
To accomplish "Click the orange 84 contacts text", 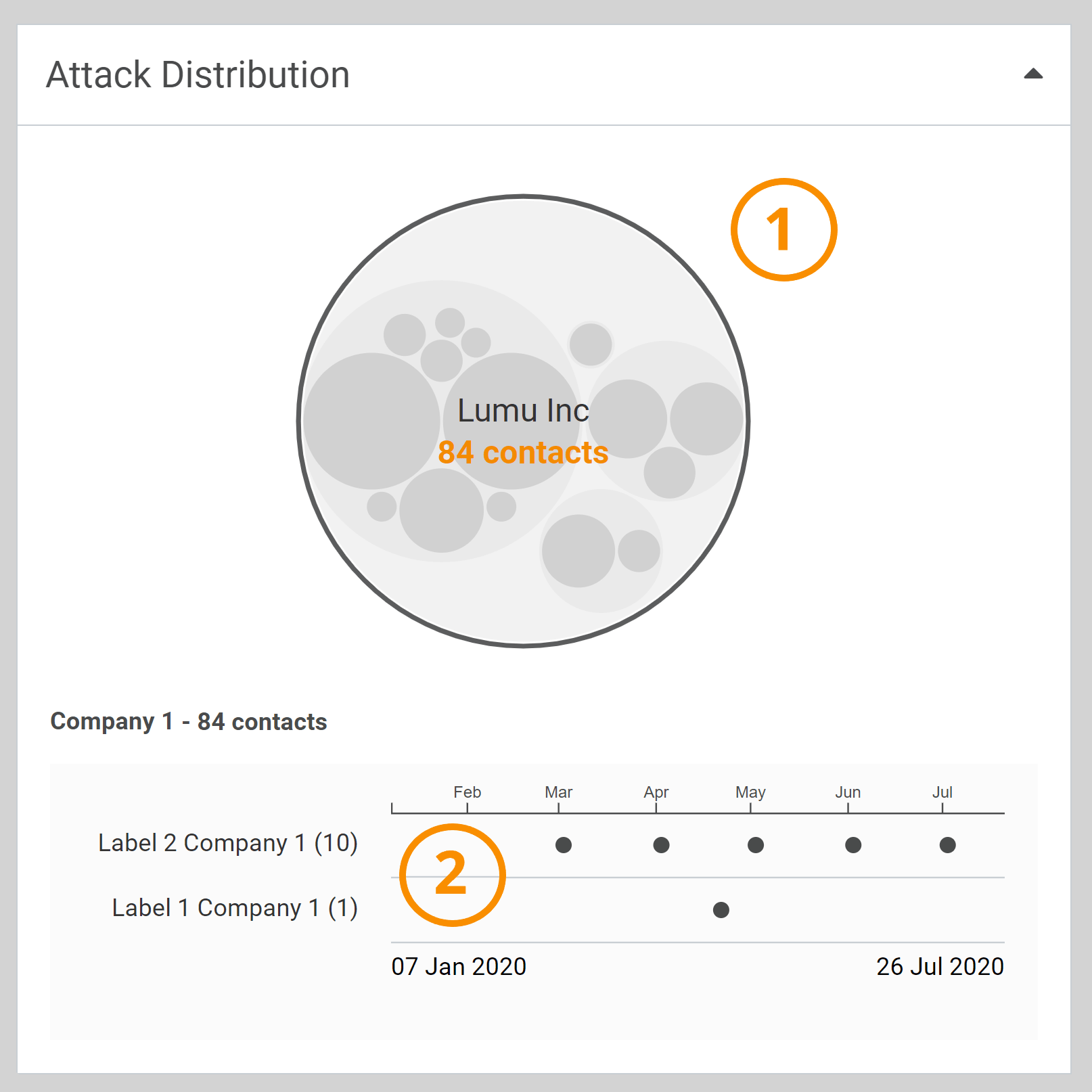I will point(523,453).
